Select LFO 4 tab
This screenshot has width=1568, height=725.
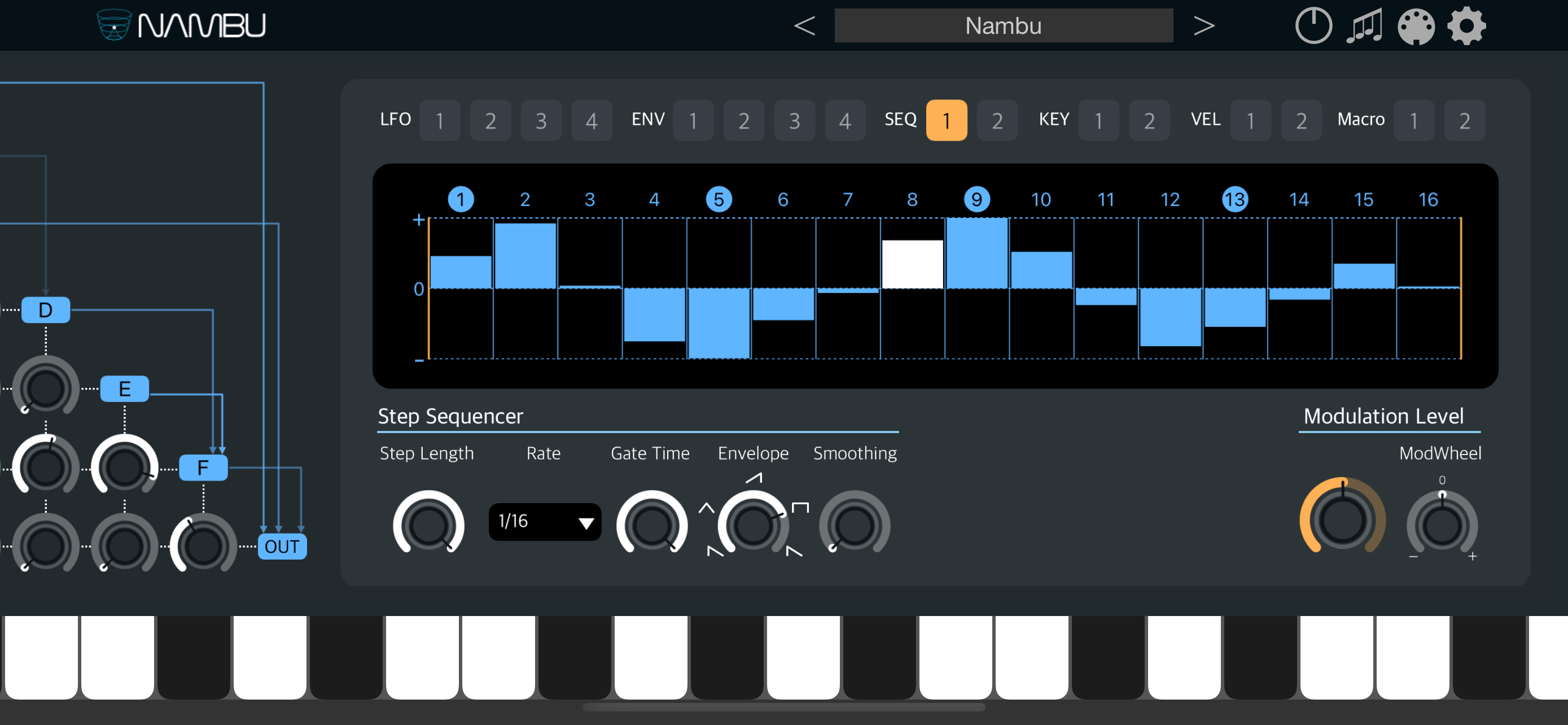point(591,120)
